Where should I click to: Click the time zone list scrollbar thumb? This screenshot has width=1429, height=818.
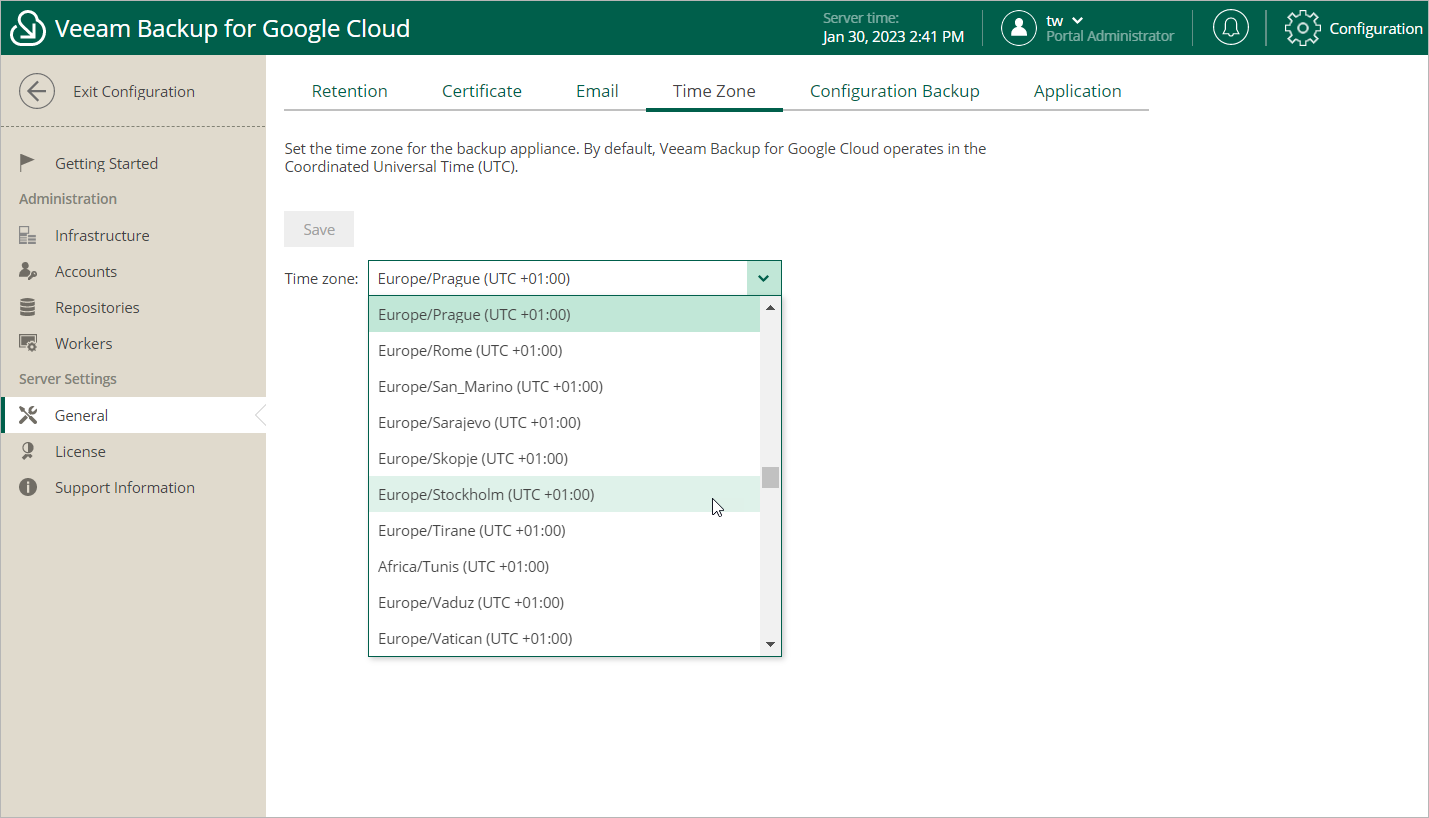pyautogui.click(x=770, y=477)
